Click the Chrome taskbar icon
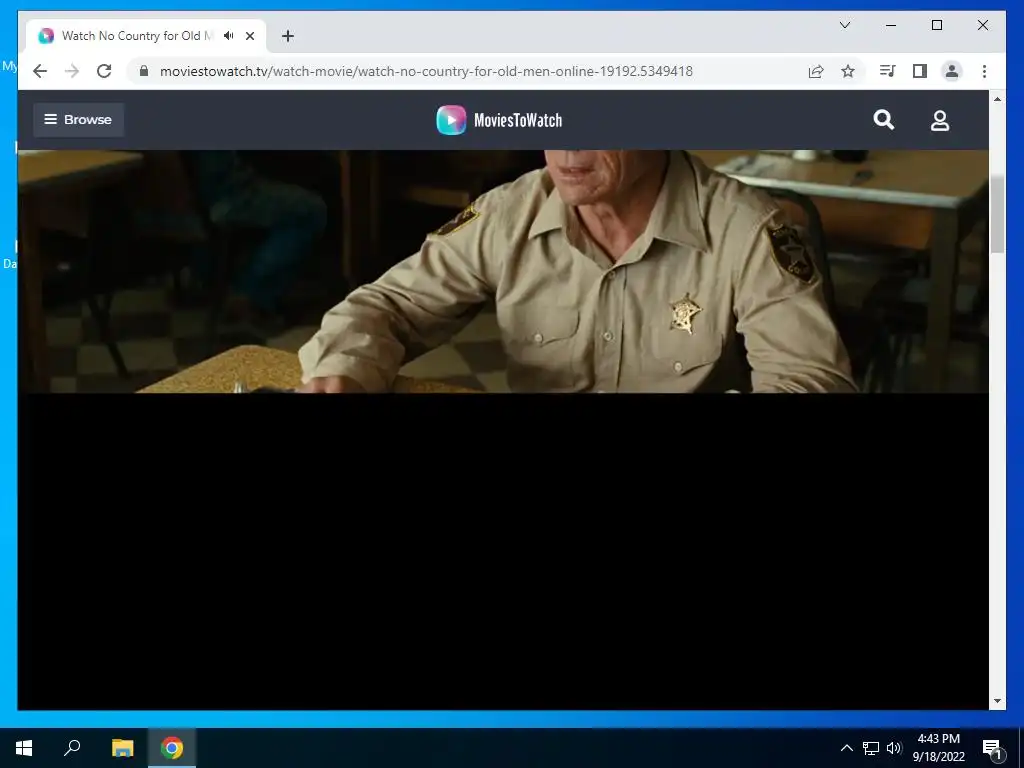This screenshot has height=768, width=1024. [x=172, y=748]
